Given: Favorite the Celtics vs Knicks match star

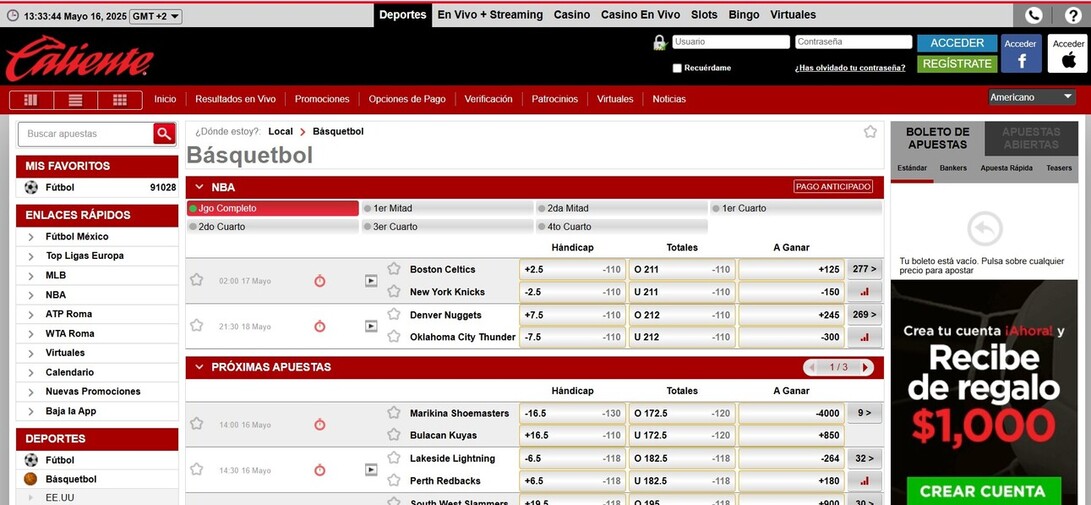Looking at the screenshot, I should click(x=196, y=280).
